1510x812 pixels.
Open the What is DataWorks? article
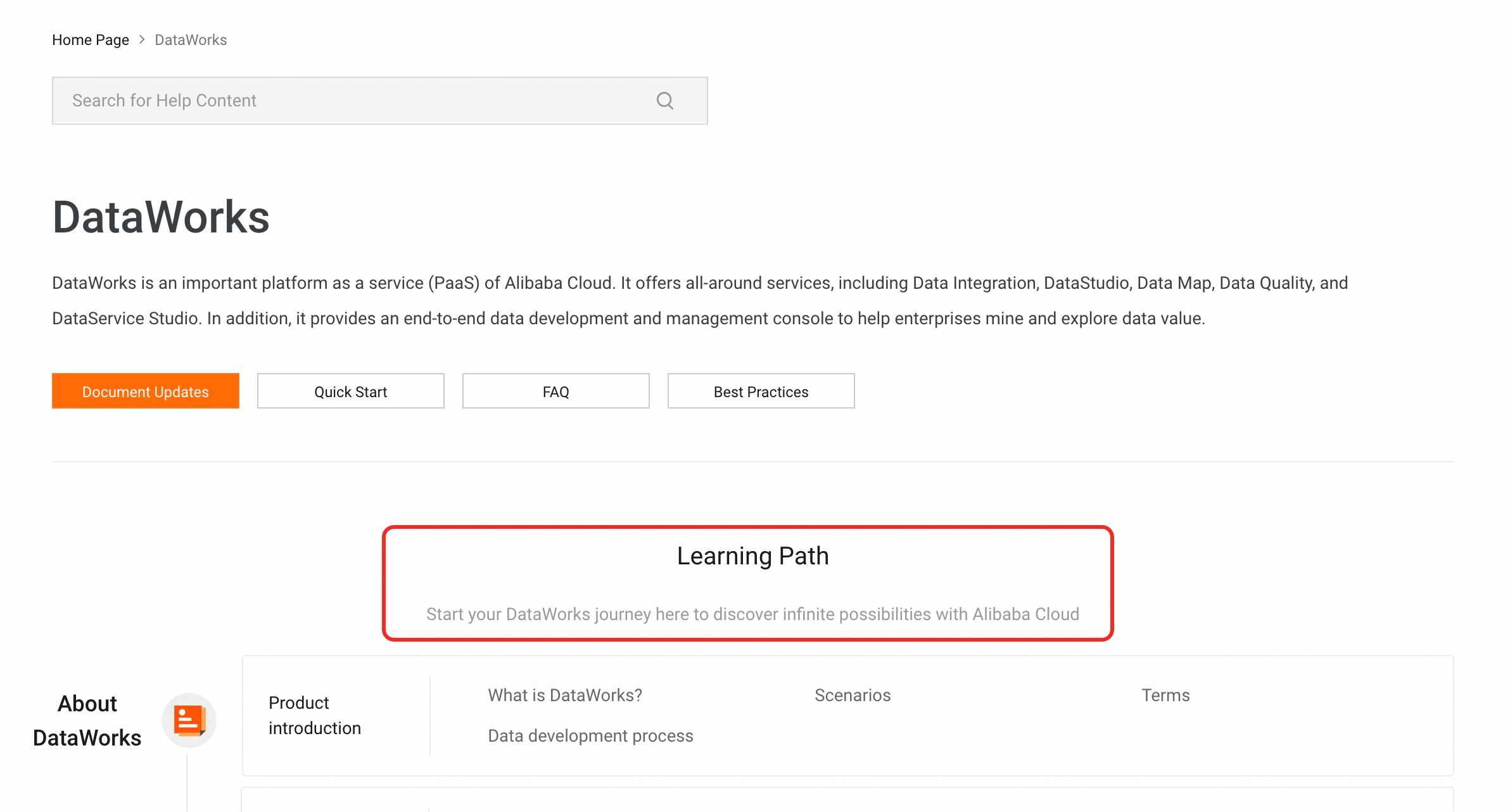[564, 695]
